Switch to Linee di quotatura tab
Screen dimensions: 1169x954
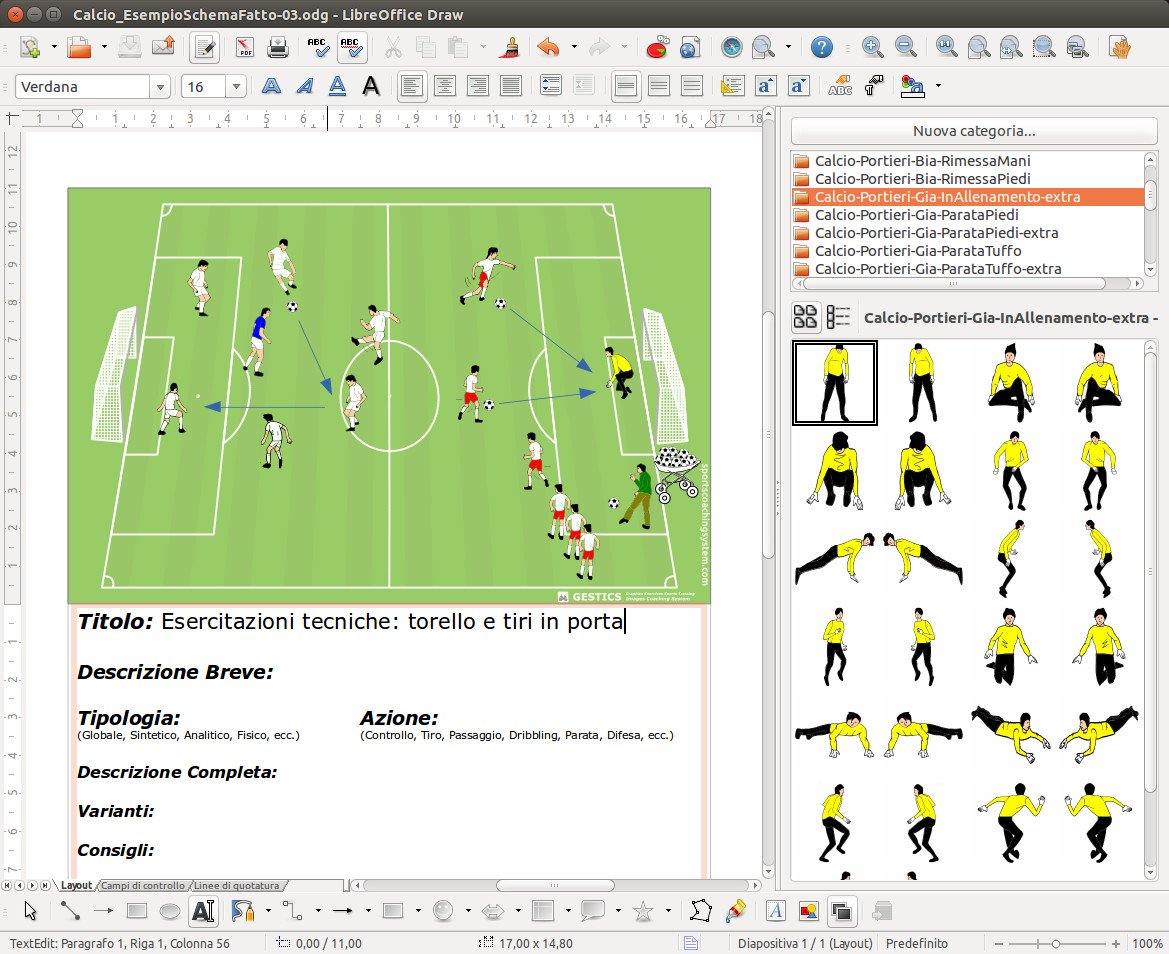pyautogui.click(x=236, y=886)
